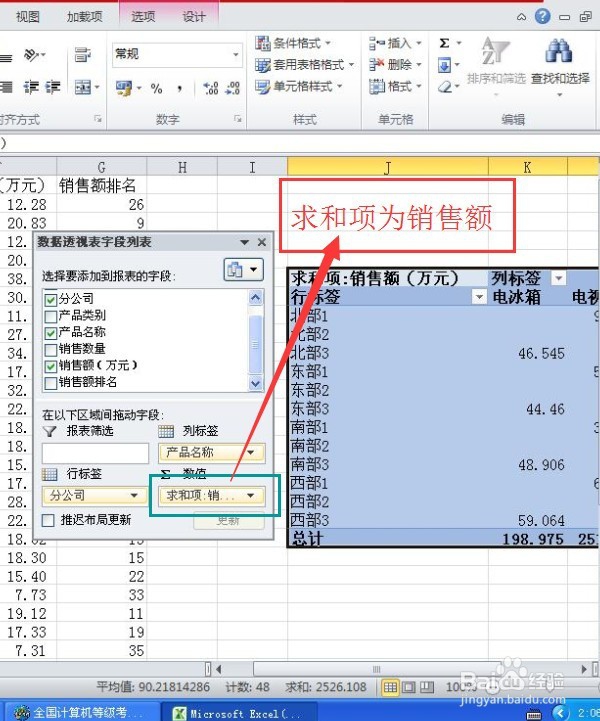The width and height of the screenshot is (600, 721).
Task: Click the increase indent icon
Action: pos(52,87)
